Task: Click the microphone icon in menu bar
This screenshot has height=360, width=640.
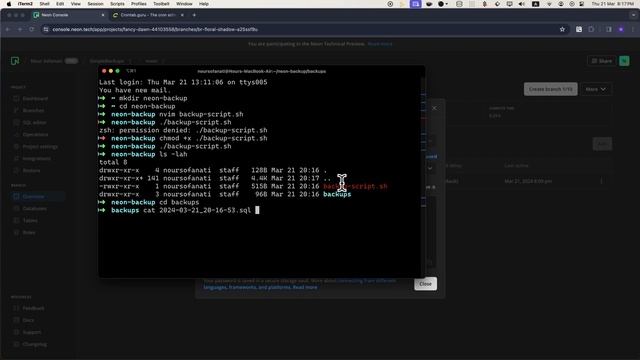Action: pos(484,4)
